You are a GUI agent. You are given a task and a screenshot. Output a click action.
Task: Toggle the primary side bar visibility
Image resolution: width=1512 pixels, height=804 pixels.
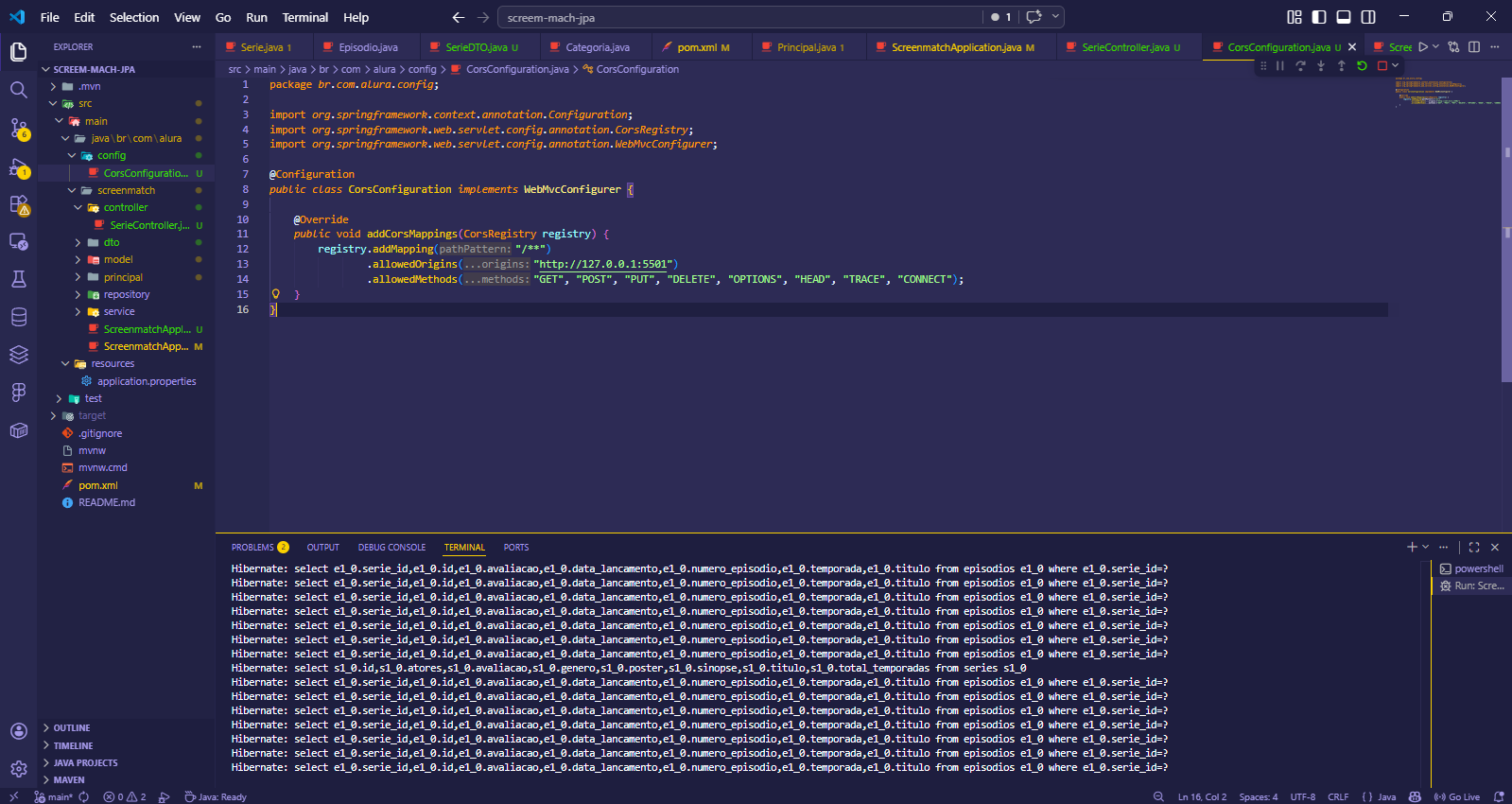tap(1319, 17)
